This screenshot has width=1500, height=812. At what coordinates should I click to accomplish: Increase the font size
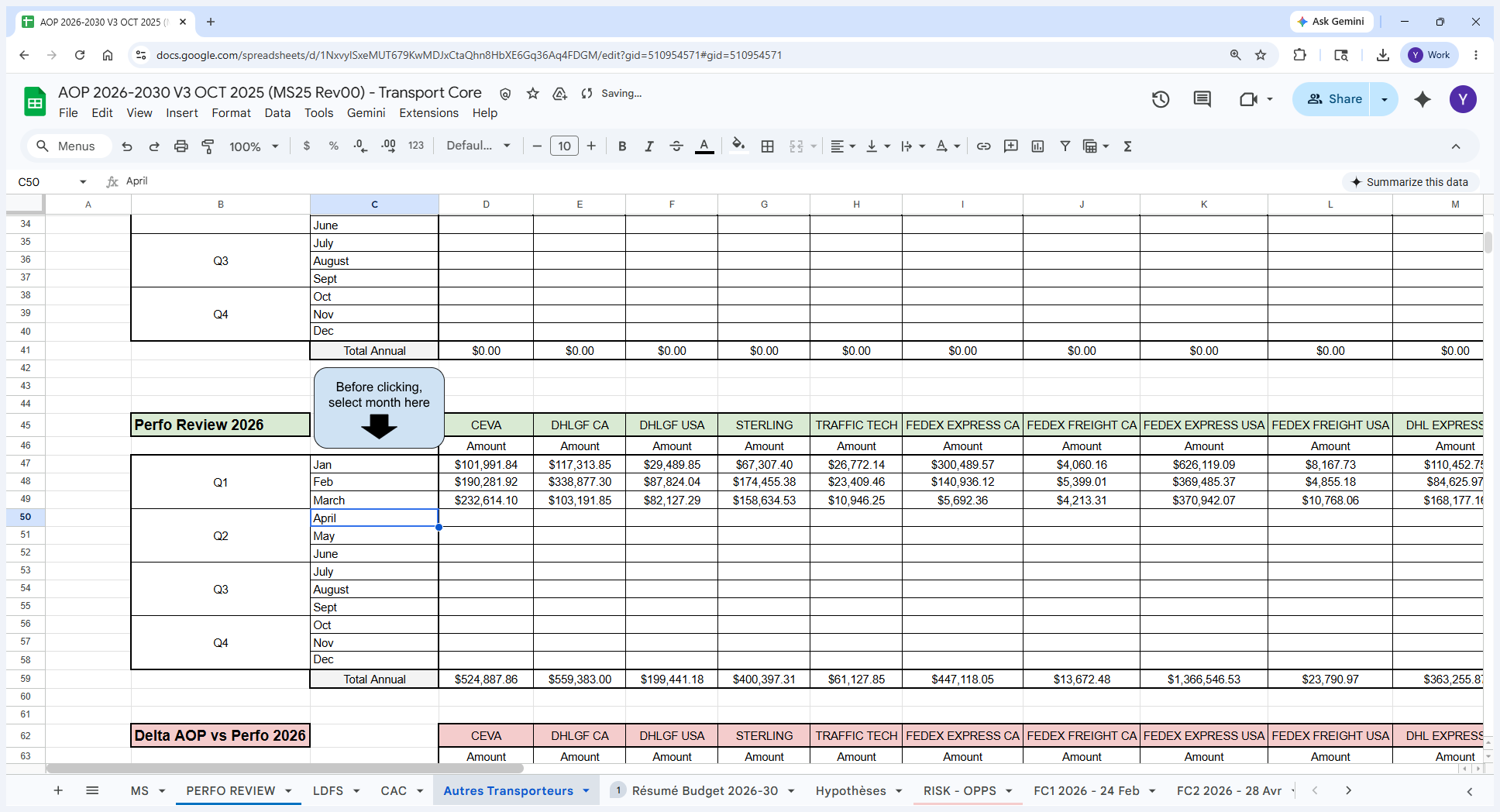(591, 146)
